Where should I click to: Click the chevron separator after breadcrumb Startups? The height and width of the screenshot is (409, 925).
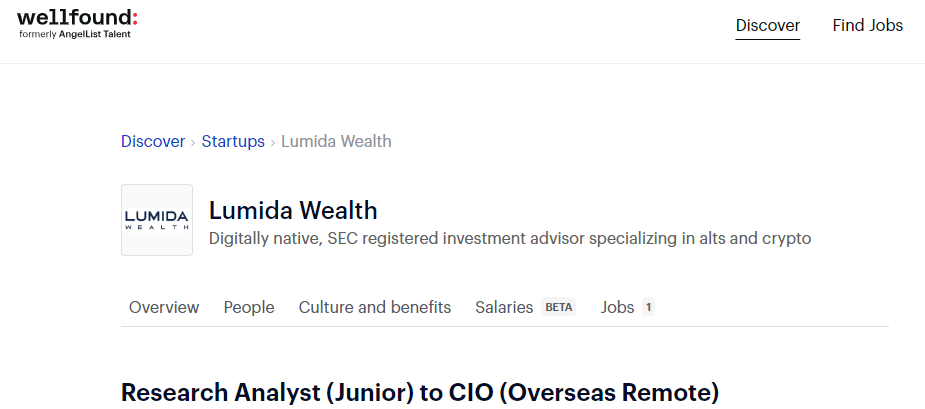click(x=273, y=142)
